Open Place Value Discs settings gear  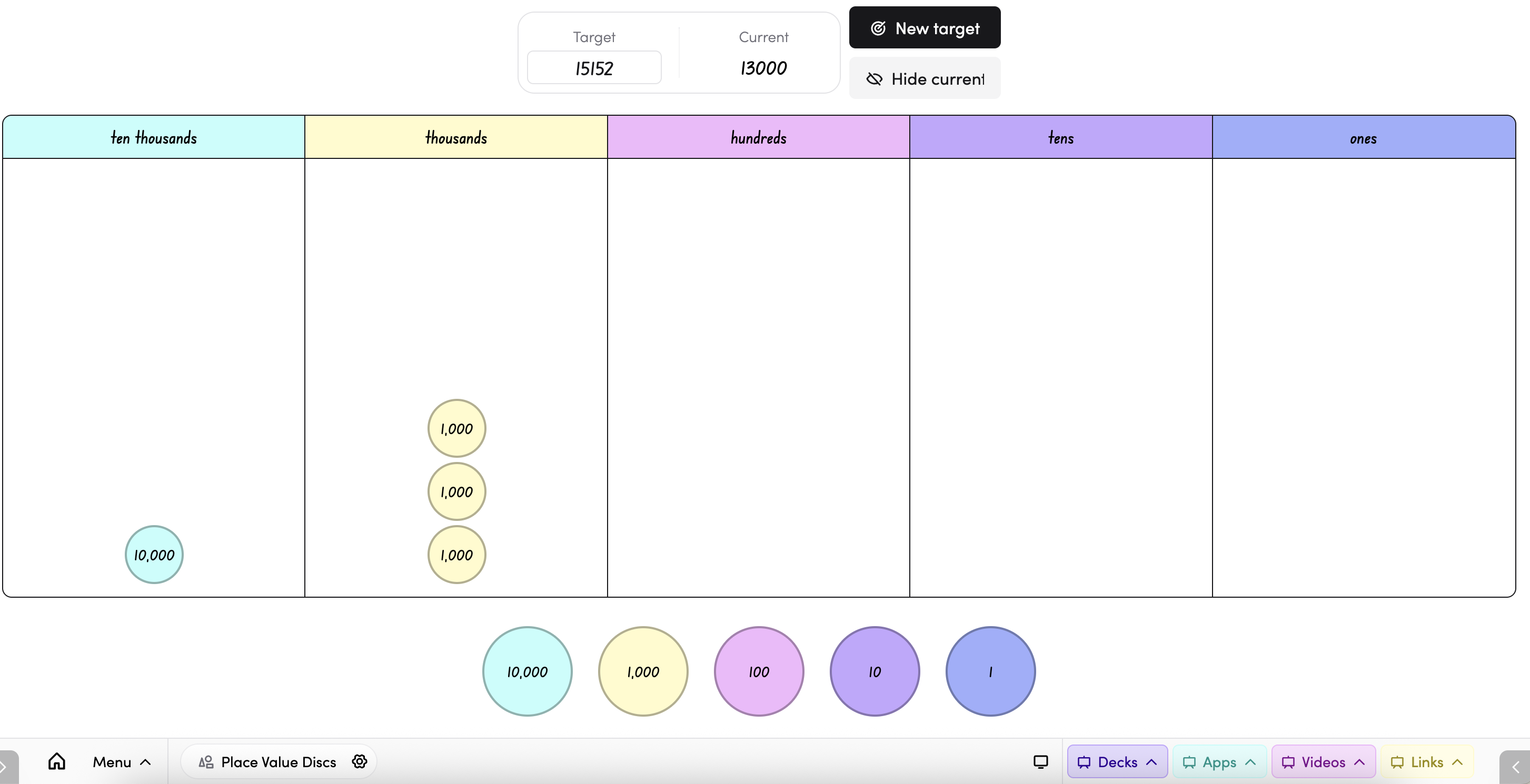coord(360,761)
